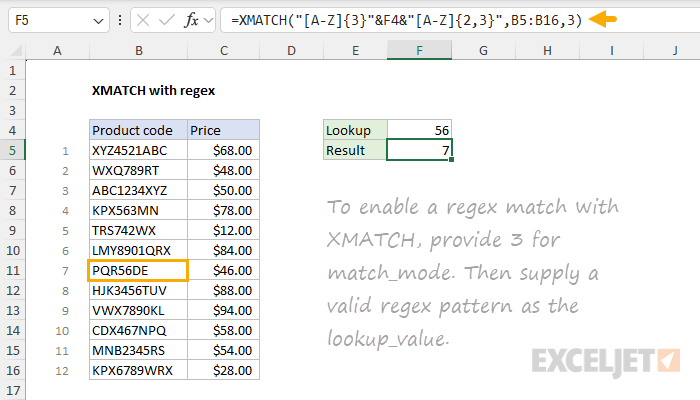This screenshot has width=700, height=400.
Task: Click the result cell showing 7
Action: [x=419, y=150]
